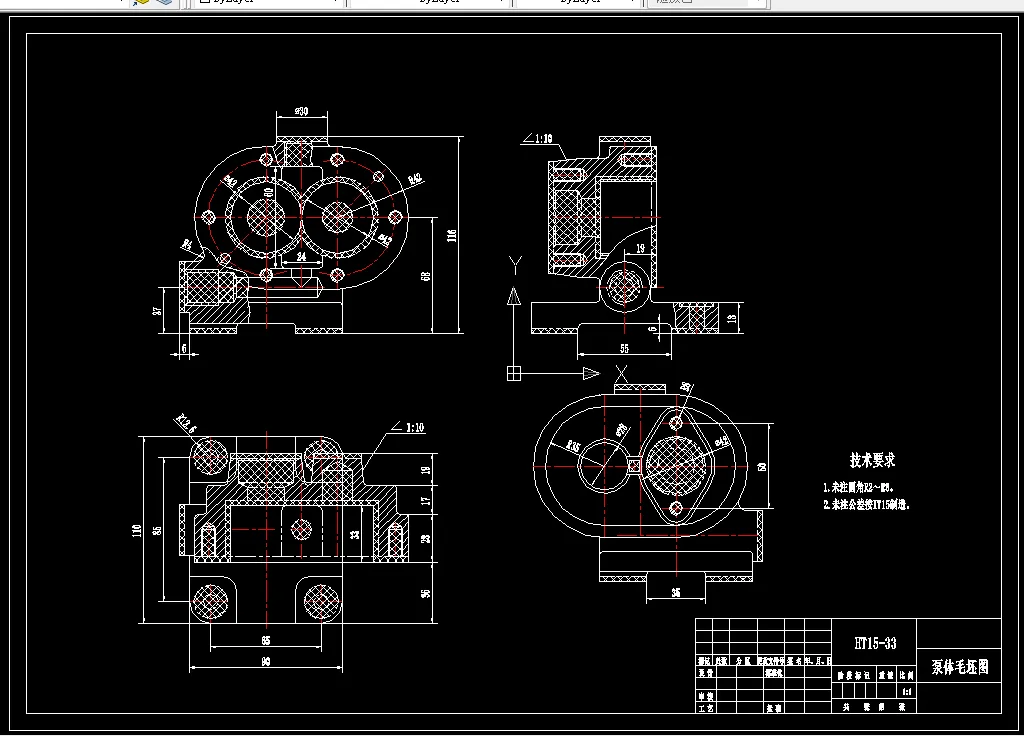This screenshot has height=736, width=1024.
Task: Click the 116 height dimension in top-left view
Action: [x=451, y=235]
